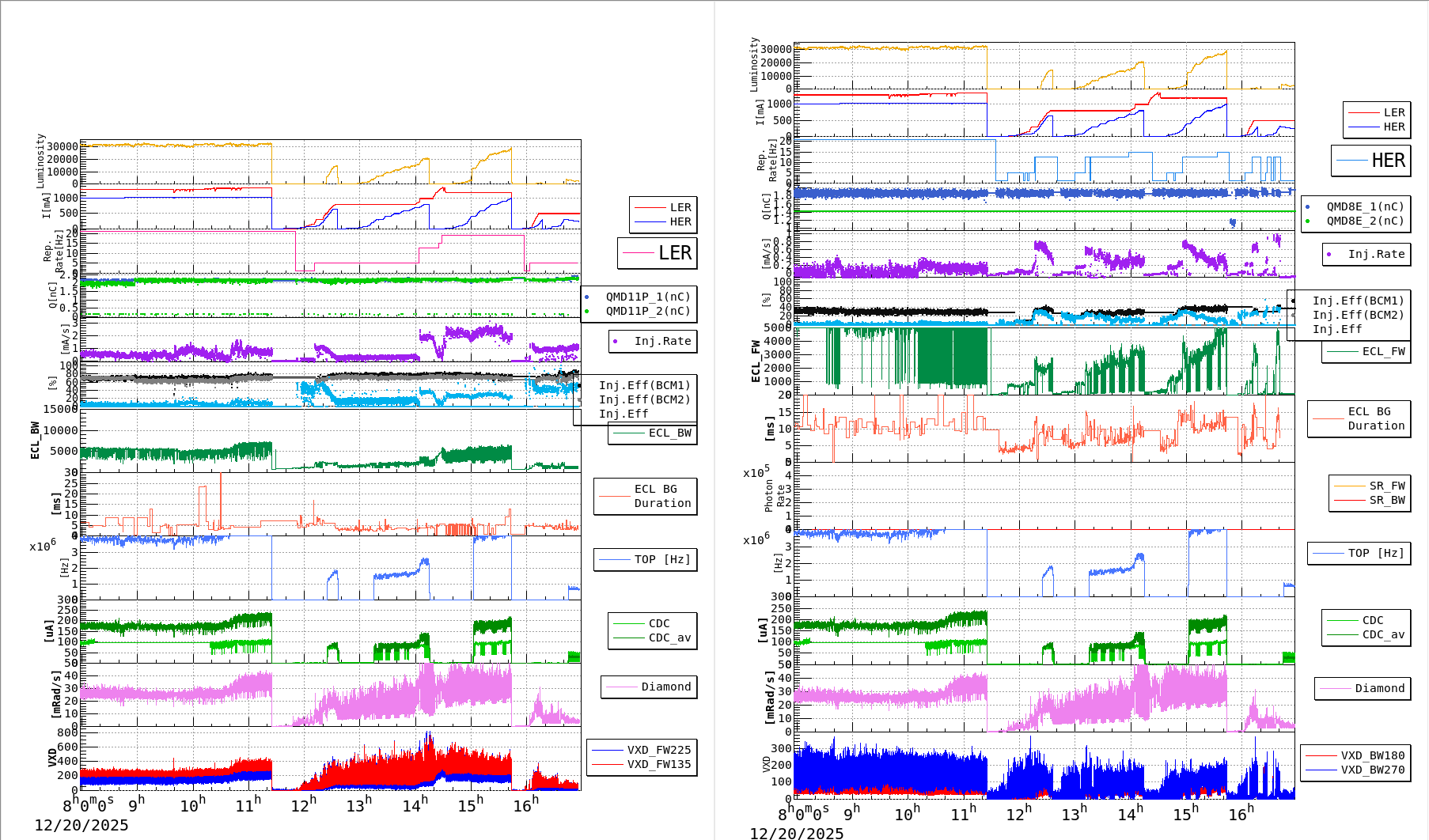The height and width of the screenshot is (840, 1429).
Task: Click the date label 12/20/2025 on left plot
Action: (83, 825)
